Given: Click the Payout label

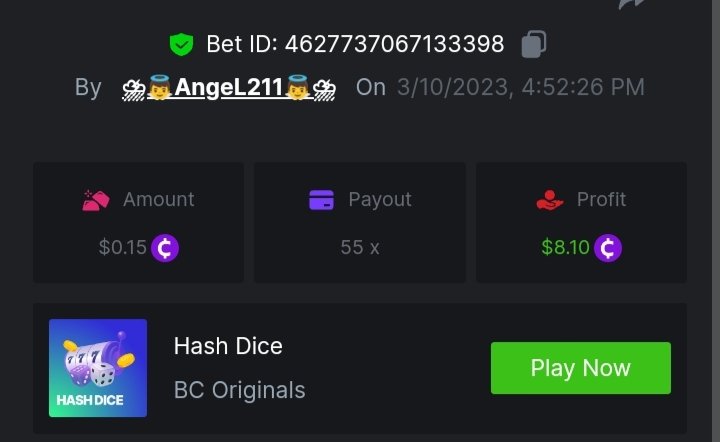Looking at the screenshot, I should click(x=379, y=200).
